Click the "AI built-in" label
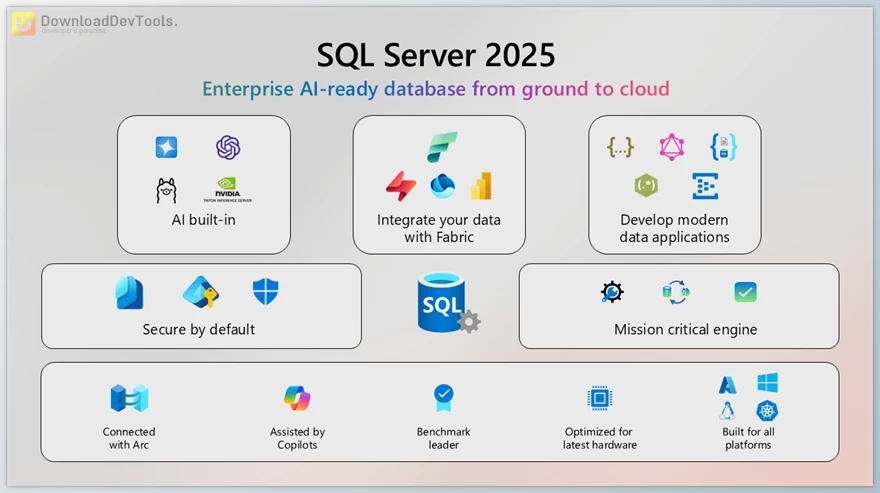880x493 pixels. coord(203,220)
